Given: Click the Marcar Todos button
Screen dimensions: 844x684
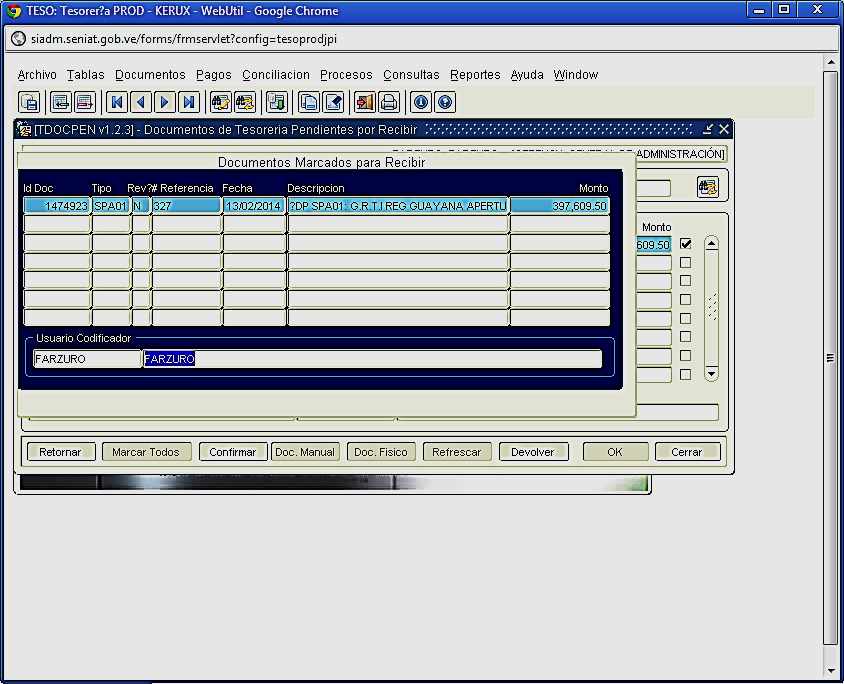Looking at the screenshot, I should pyautogui.click(x=146, y=452).
